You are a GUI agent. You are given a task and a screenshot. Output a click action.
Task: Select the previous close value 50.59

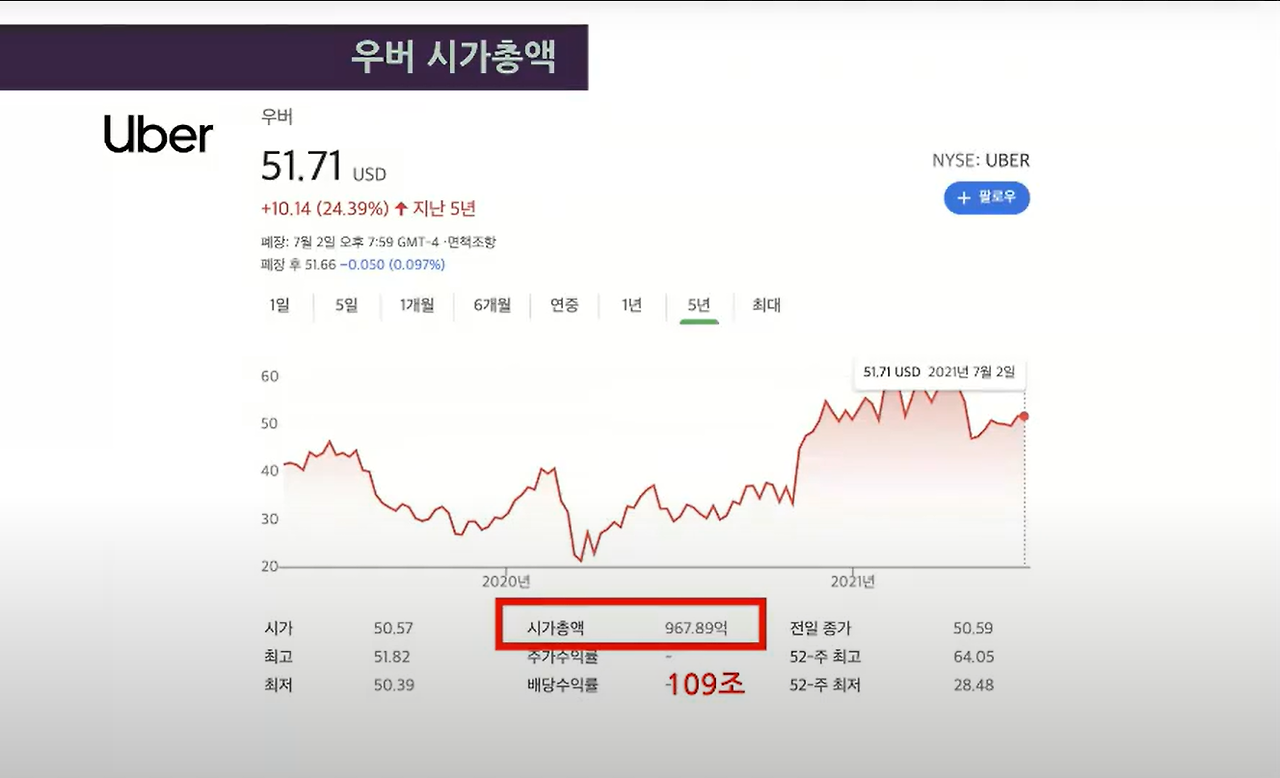[973, 629]
